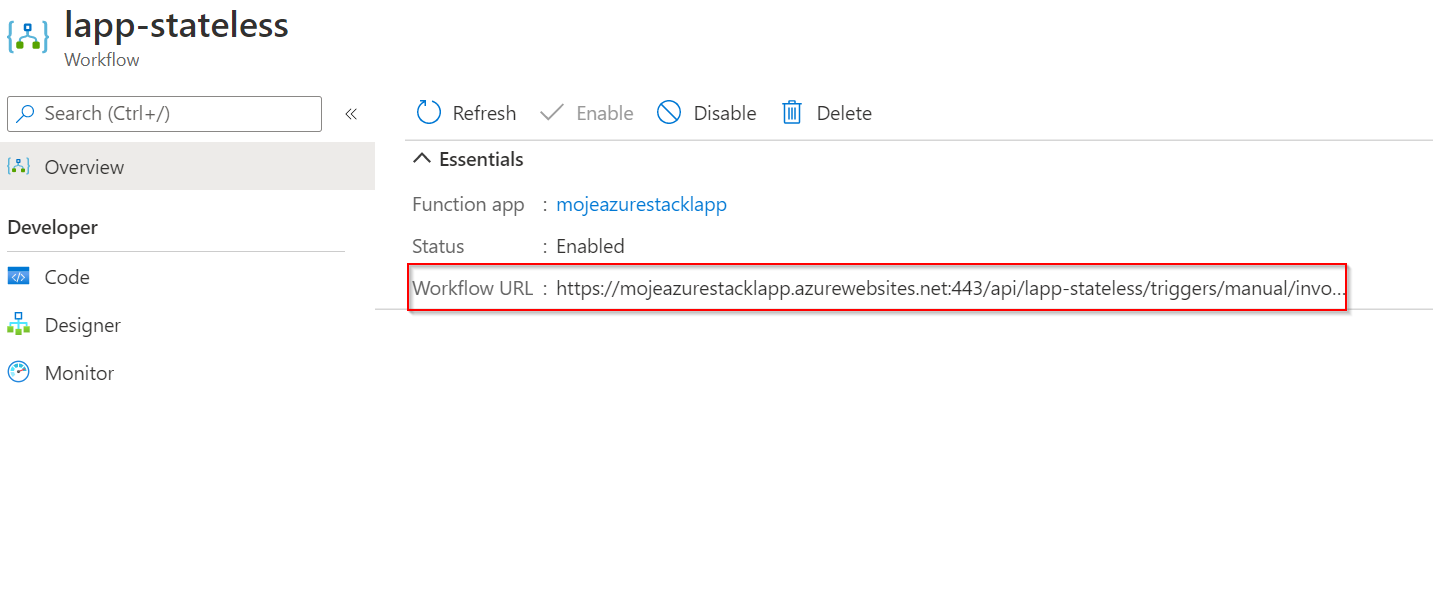Click the lapp-stateless workflow icon in header
The width and height of the screenshot is (1433, 591).
tap(28, 34)
